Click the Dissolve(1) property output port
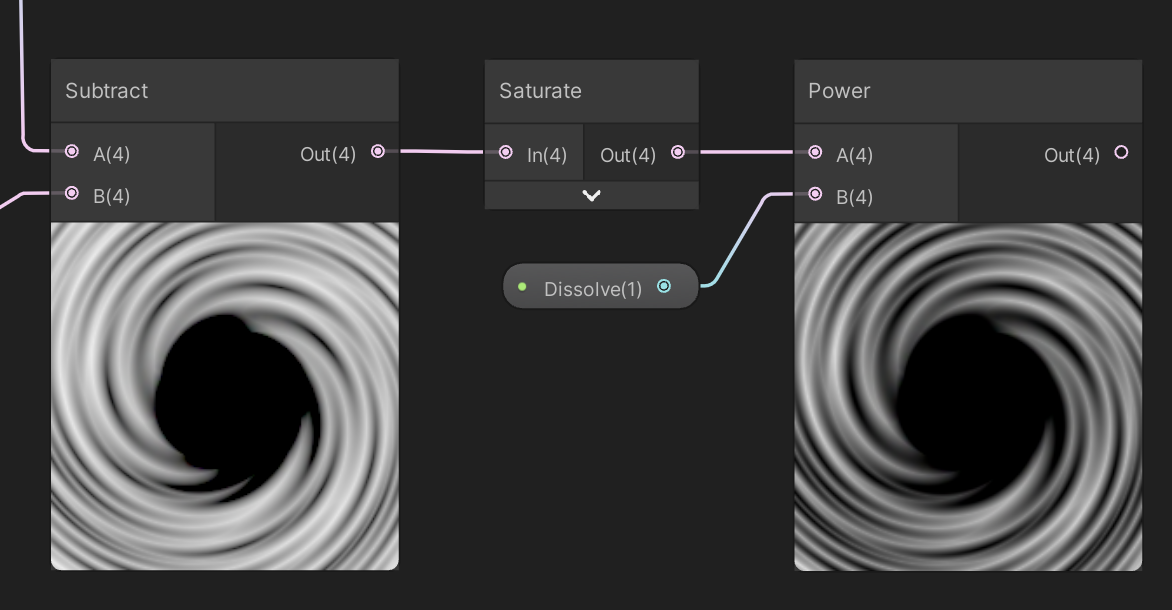 point(664,287)
